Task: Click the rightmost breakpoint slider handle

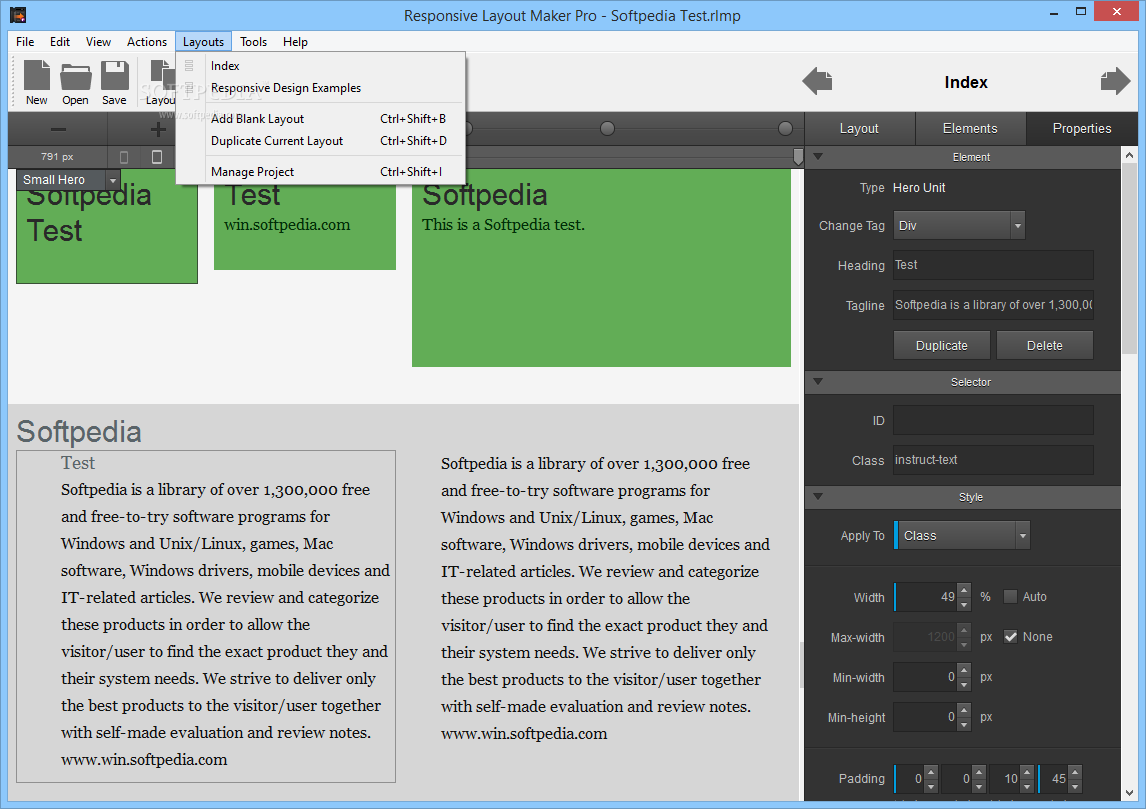Action: (785, 129)
